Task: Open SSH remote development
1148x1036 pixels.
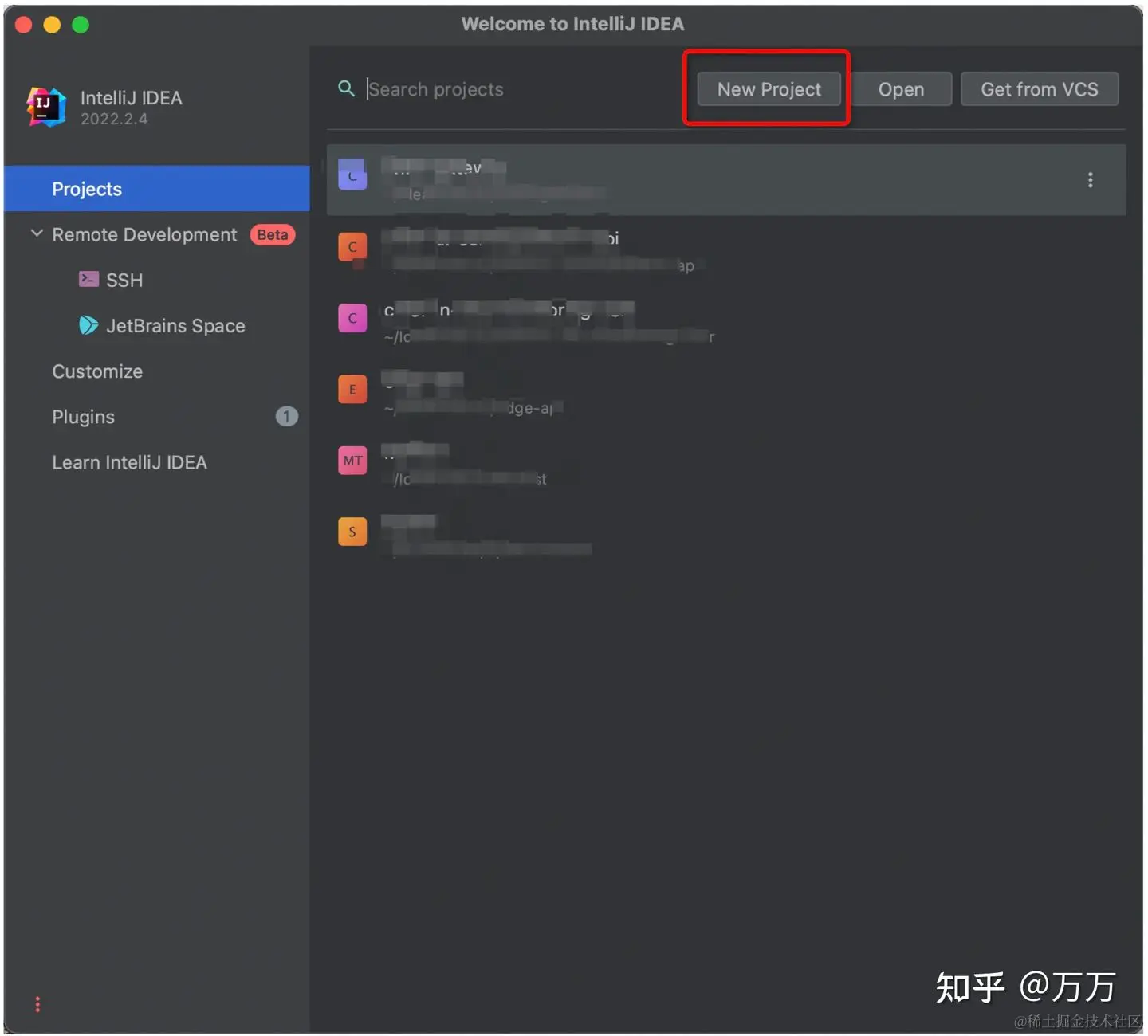Action: (124, 281)
